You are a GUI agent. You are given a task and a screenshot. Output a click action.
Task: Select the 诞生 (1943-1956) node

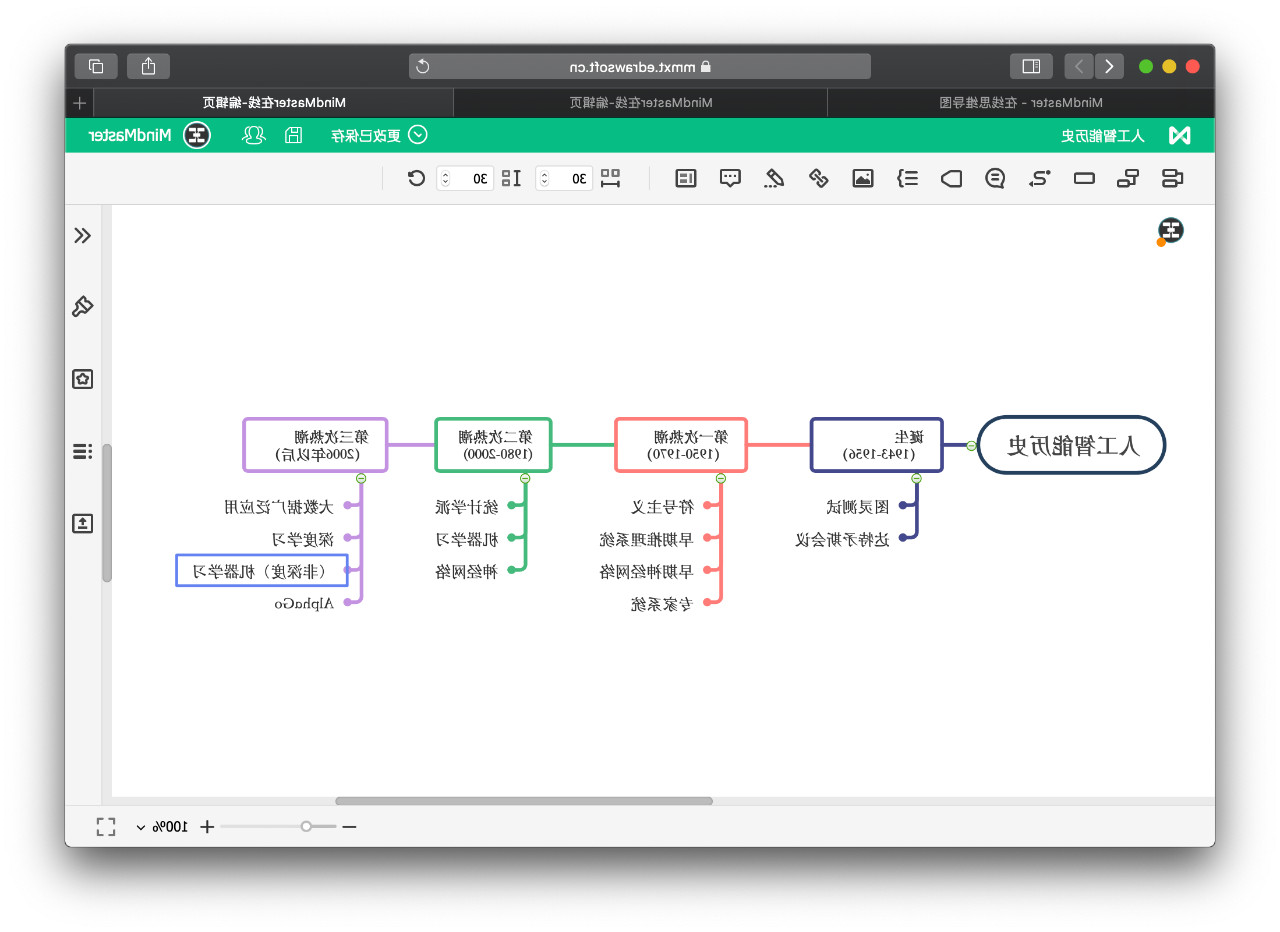876,445
